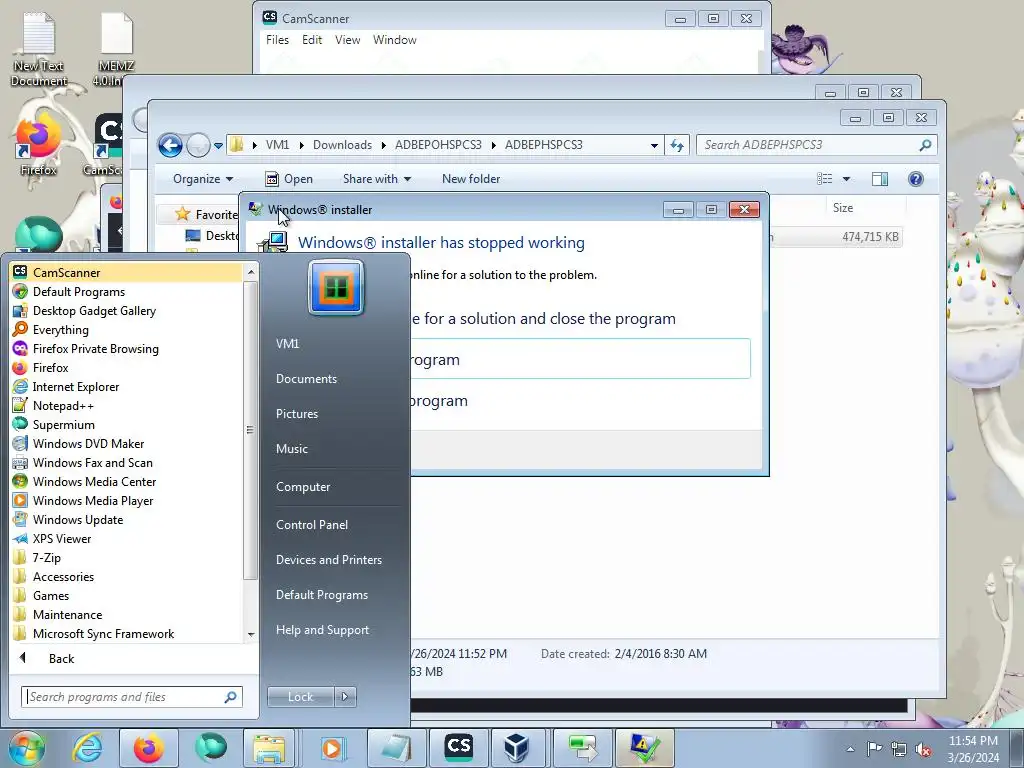This screenshot has height=768, width=1024.
Task: Open the address bar history dropdown
Action: point(654,146)
